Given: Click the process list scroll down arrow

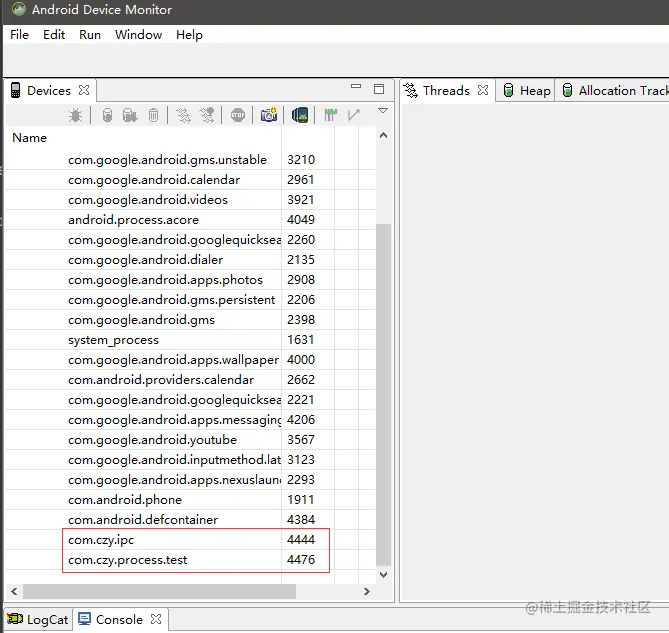Looking at the screenshot, I should pyautogui.click(x=383, y=574).
